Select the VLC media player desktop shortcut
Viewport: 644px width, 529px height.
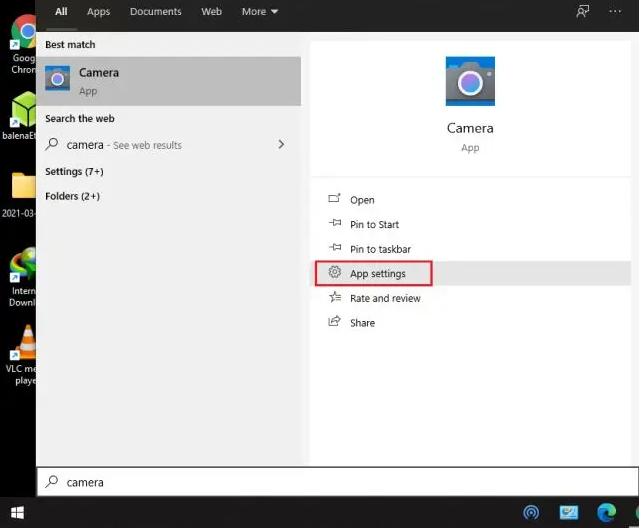pyautogui.click(x=21, y=355)
